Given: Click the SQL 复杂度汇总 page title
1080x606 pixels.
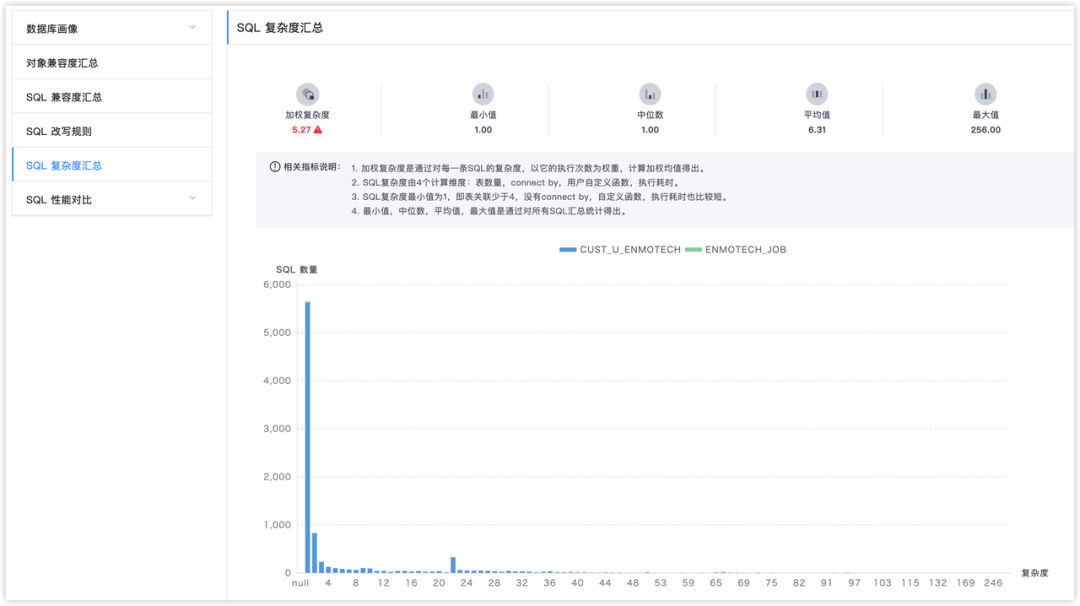Looking at the screenshot, I should (x=280, y=28).
